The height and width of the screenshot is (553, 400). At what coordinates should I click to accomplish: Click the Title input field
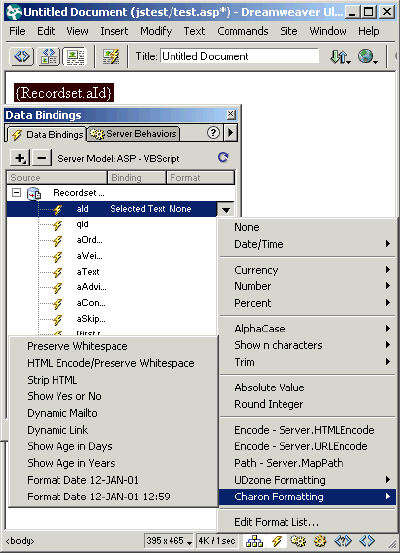(240, 56)
